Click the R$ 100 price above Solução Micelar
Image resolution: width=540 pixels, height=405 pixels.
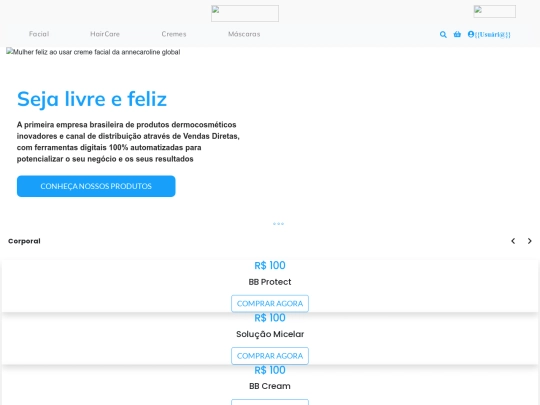(270, 318)
